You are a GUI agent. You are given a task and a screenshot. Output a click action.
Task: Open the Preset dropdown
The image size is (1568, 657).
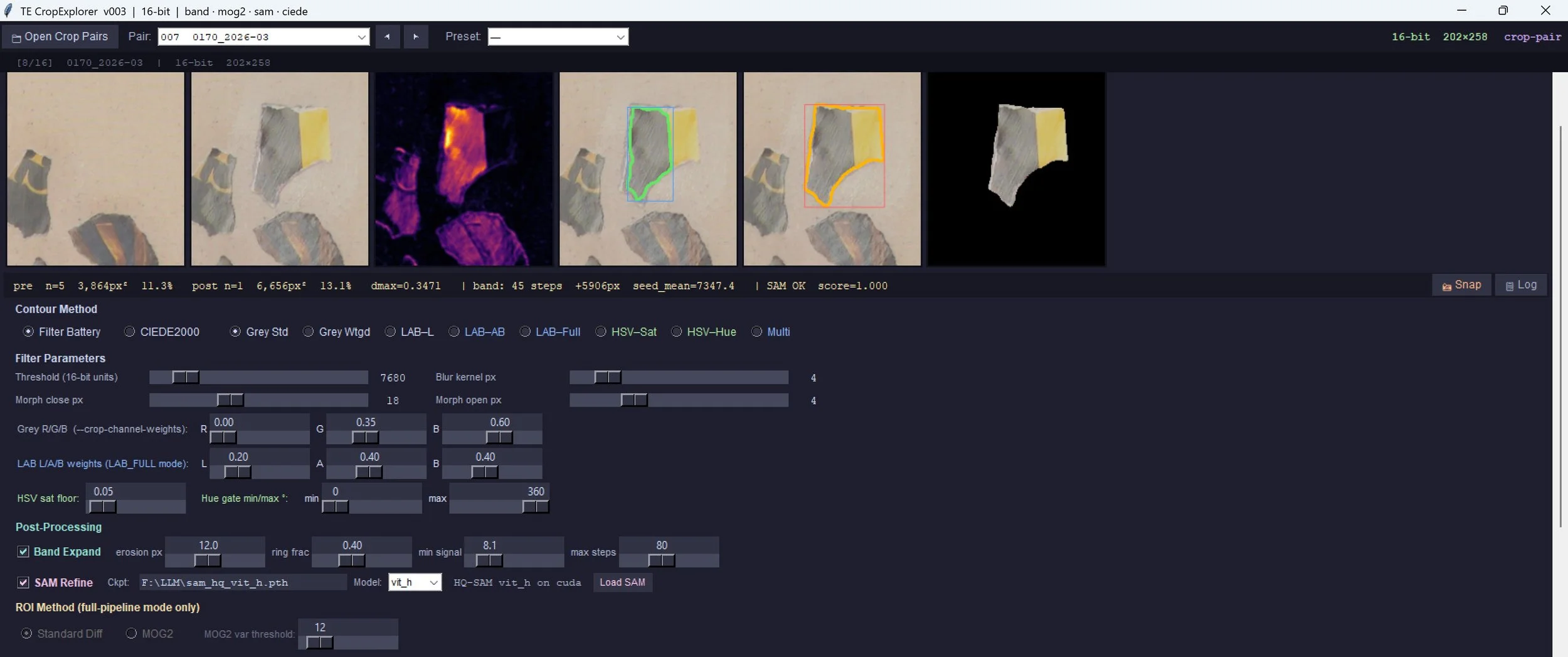[558, 36]
